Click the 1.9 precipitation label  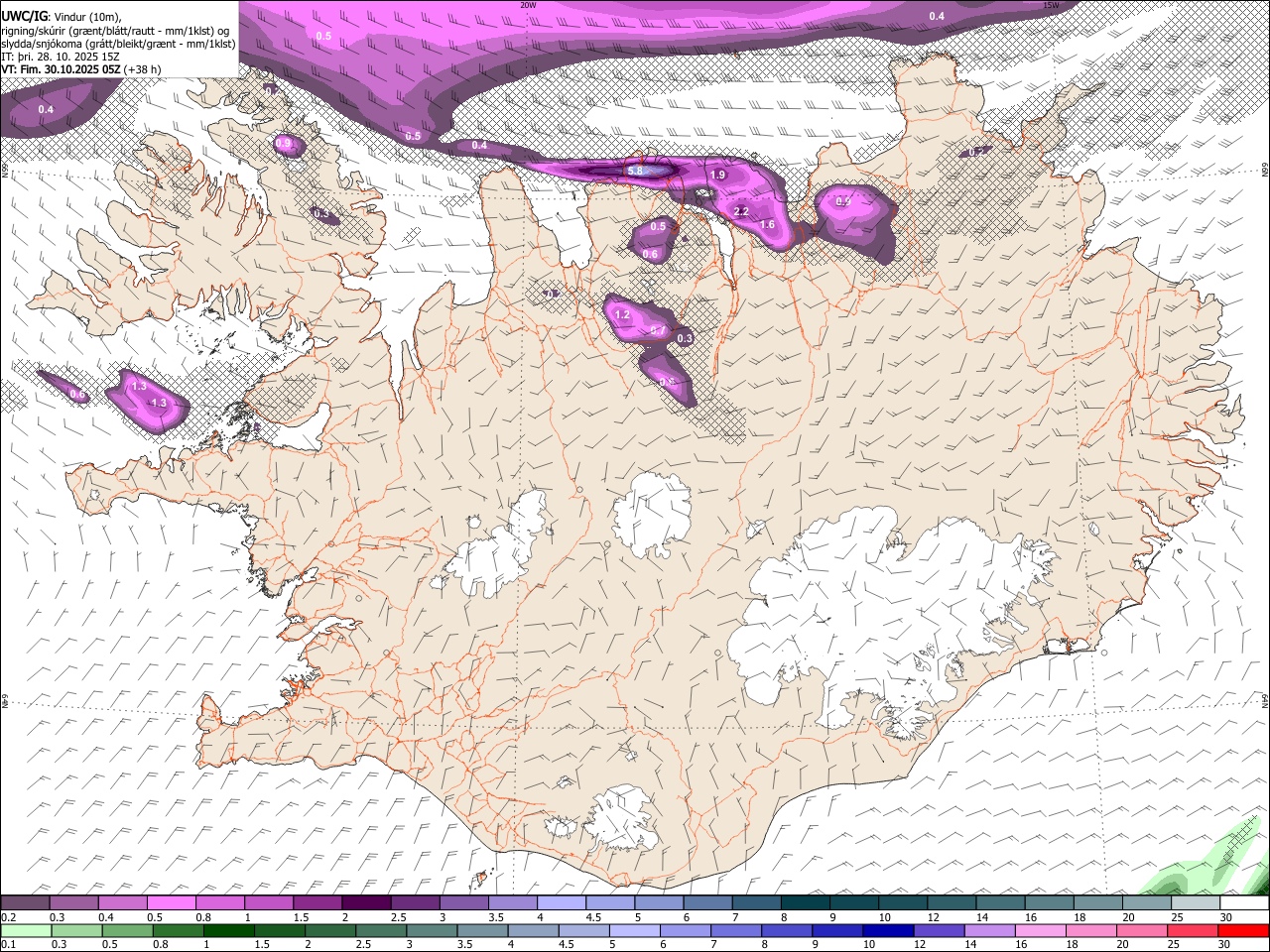pos(719,175)
